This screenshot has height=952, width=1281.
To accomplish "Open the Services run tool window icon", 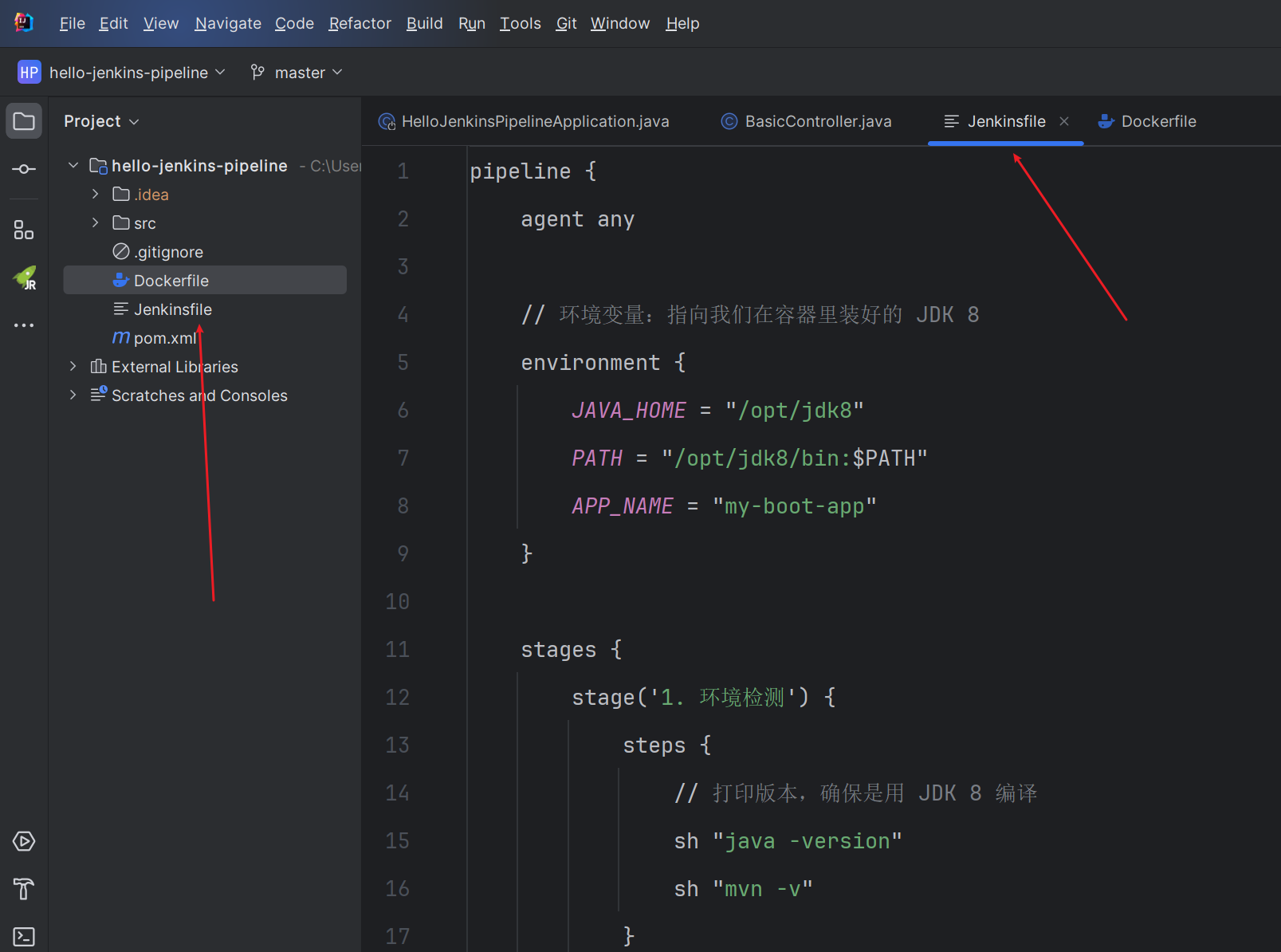I will (x=24, y=841).
